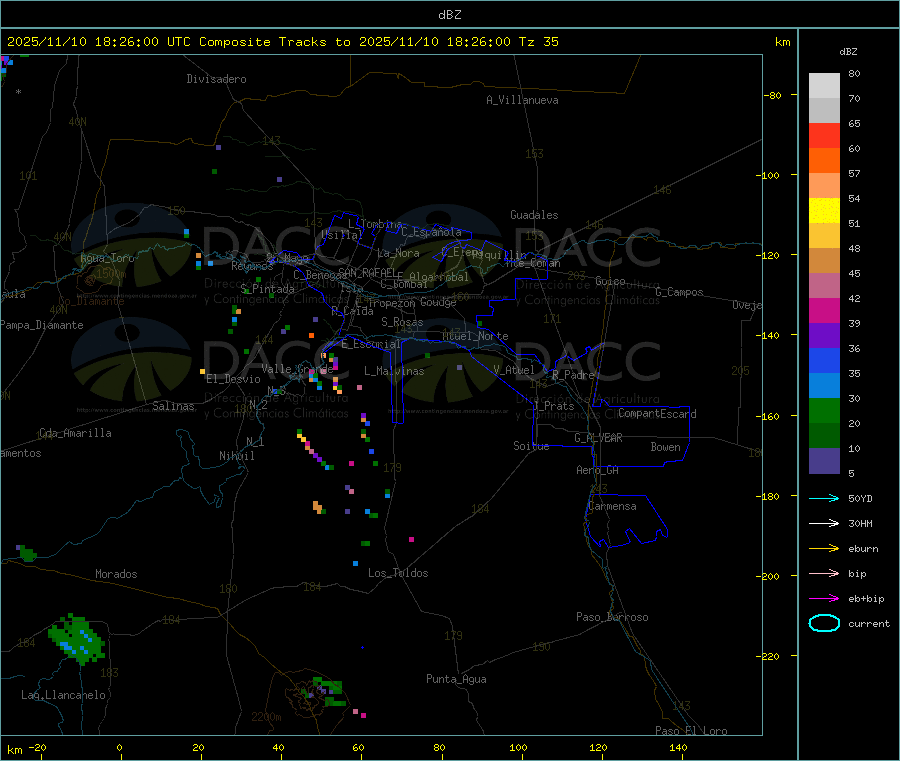Click the magenta eb+bip arrow legend icon
The height and width of the screenshot is (761, 900).
coord(824,599)
